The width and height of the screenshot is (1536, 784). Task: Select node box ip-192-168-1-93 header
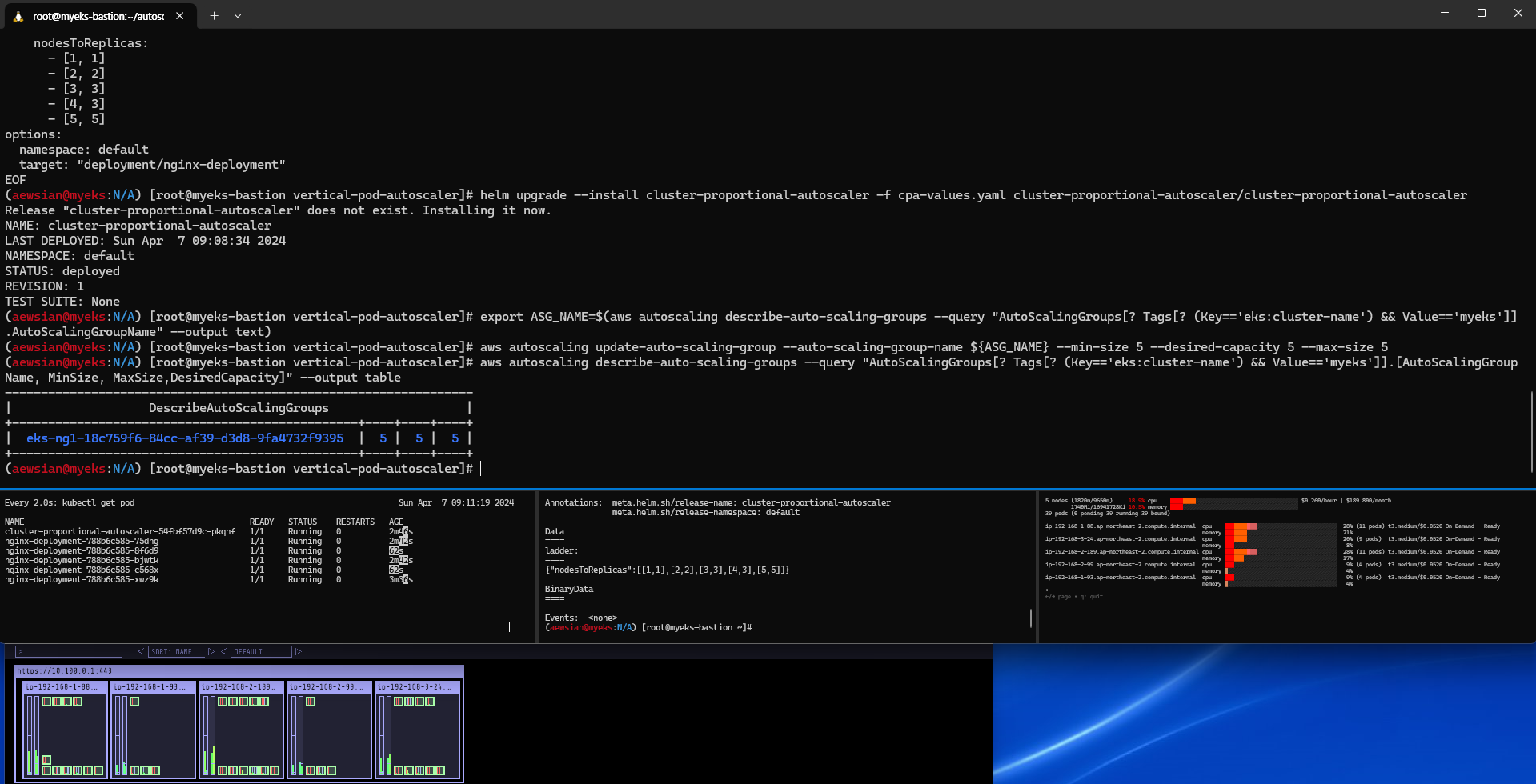[x=151, y=686]
